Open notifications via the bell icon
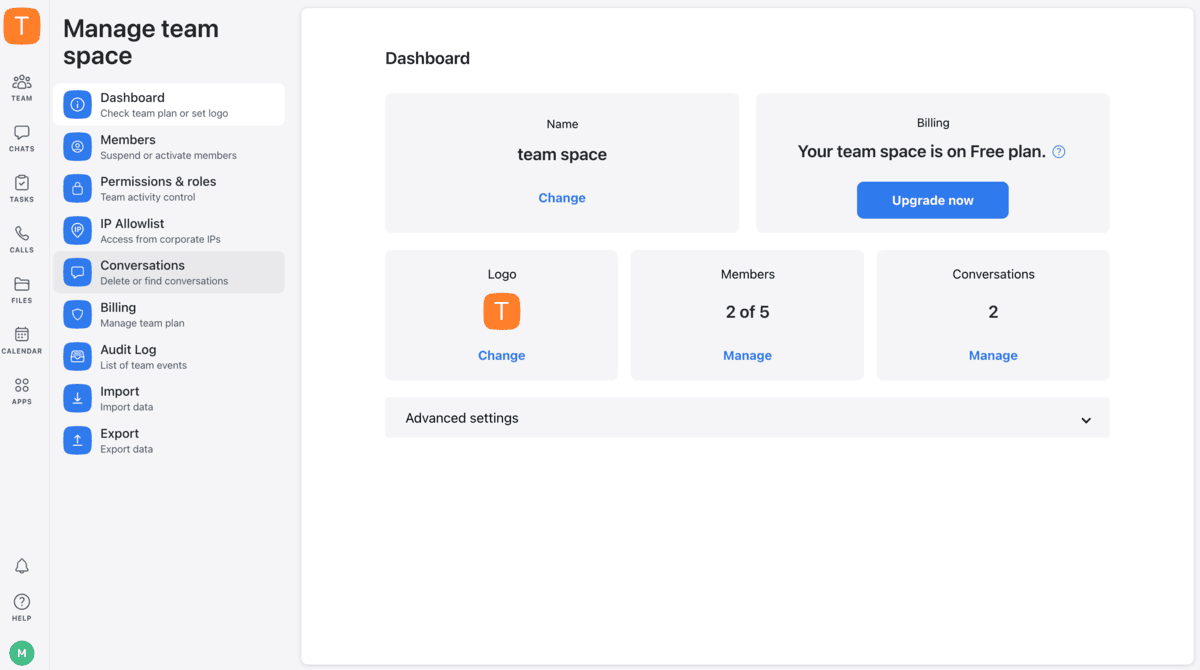This screenshot has height=670, width=1200. (21, 565)
